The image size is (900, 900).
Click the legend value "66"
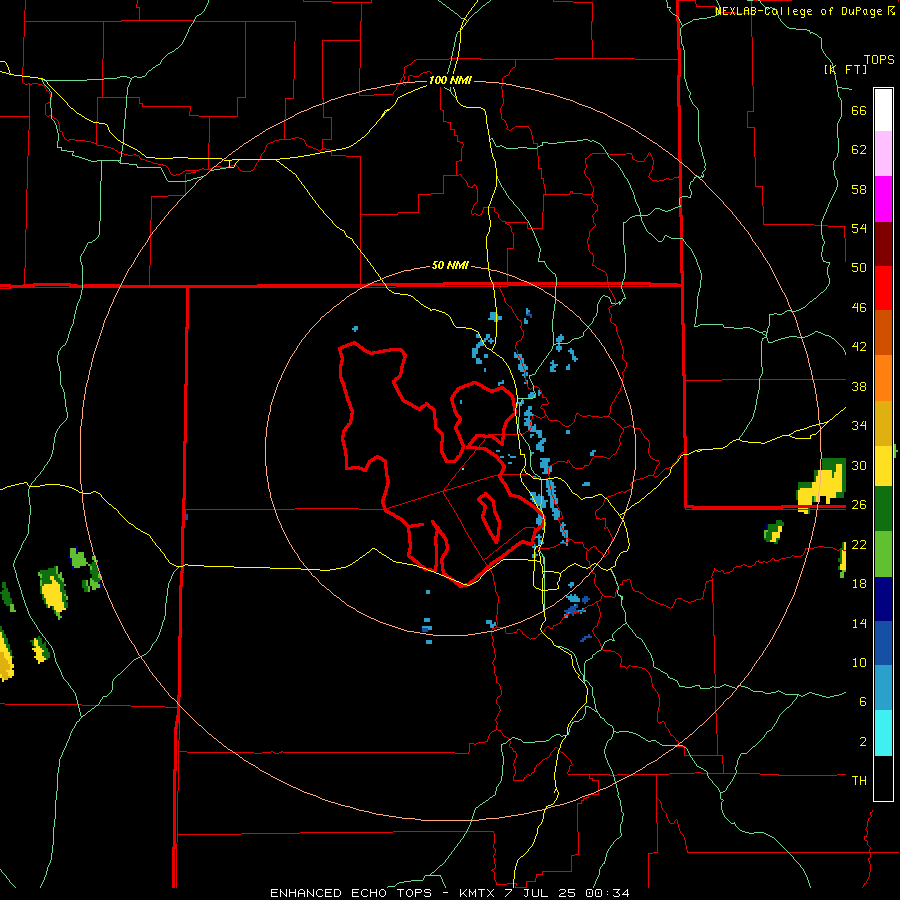859,111
